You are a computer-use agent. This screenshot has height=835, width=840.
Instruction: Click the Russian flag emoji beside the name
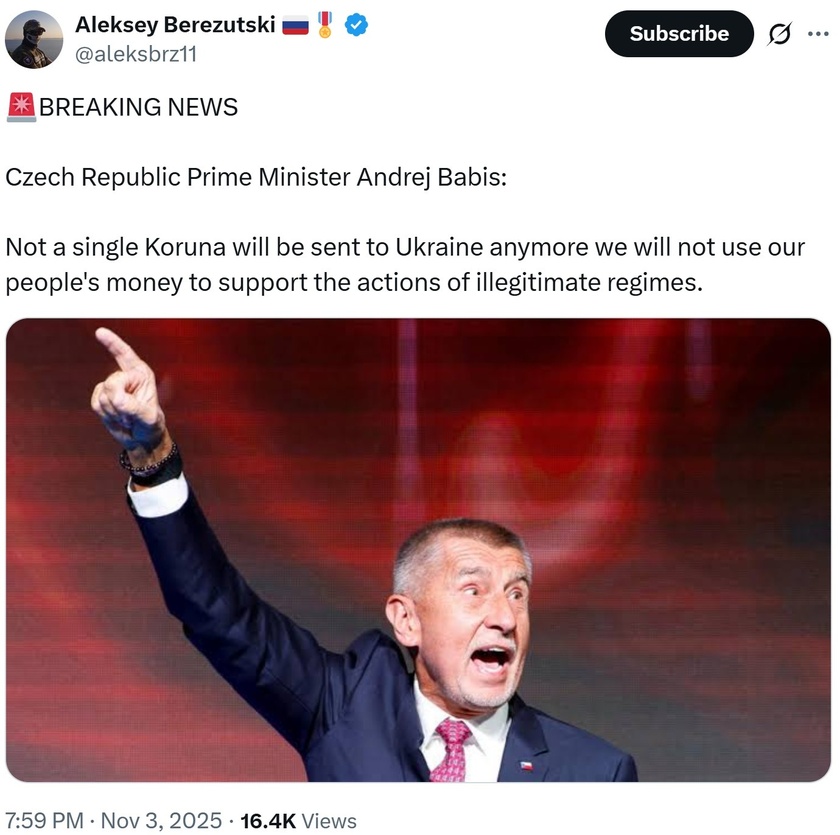295,25
